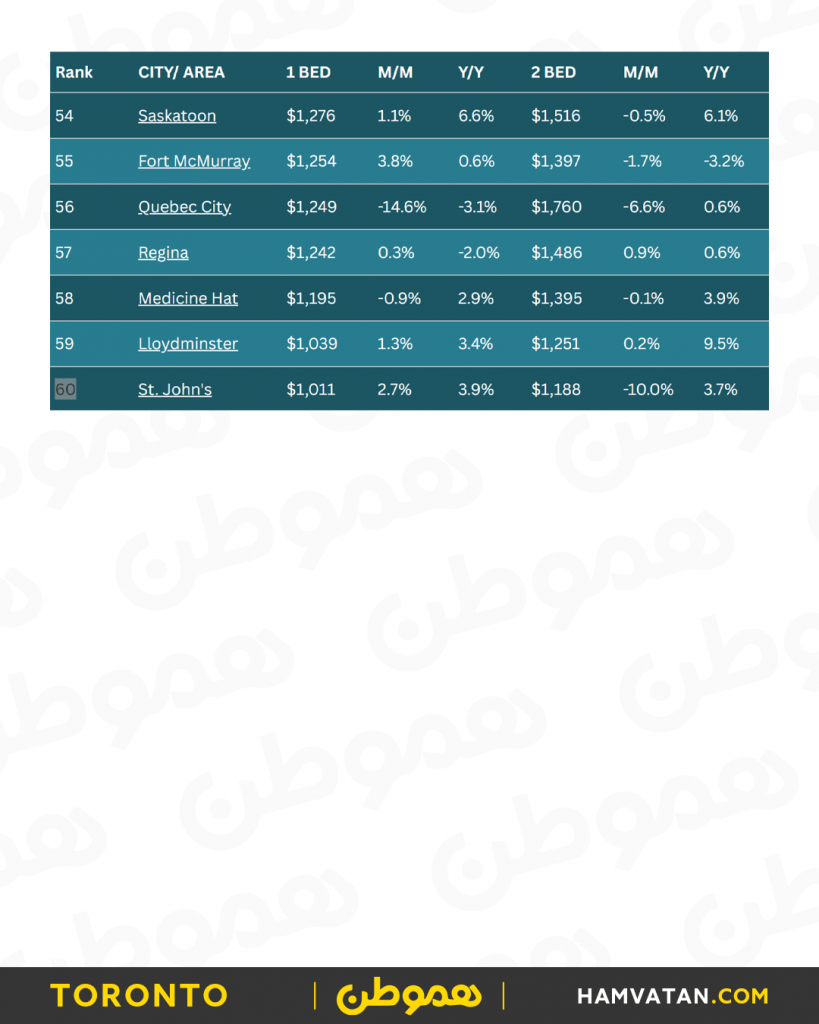
Task: Open the Saskatoon city link
Action: [x=177, y=116]
